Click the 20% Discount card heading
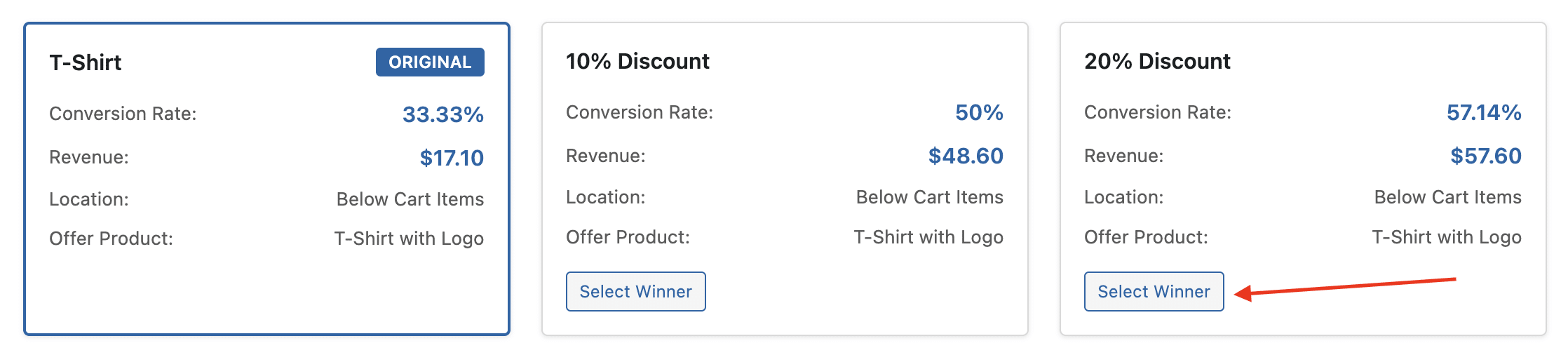Viewport: 1568px width, 355px height. tap(1157, 61)
